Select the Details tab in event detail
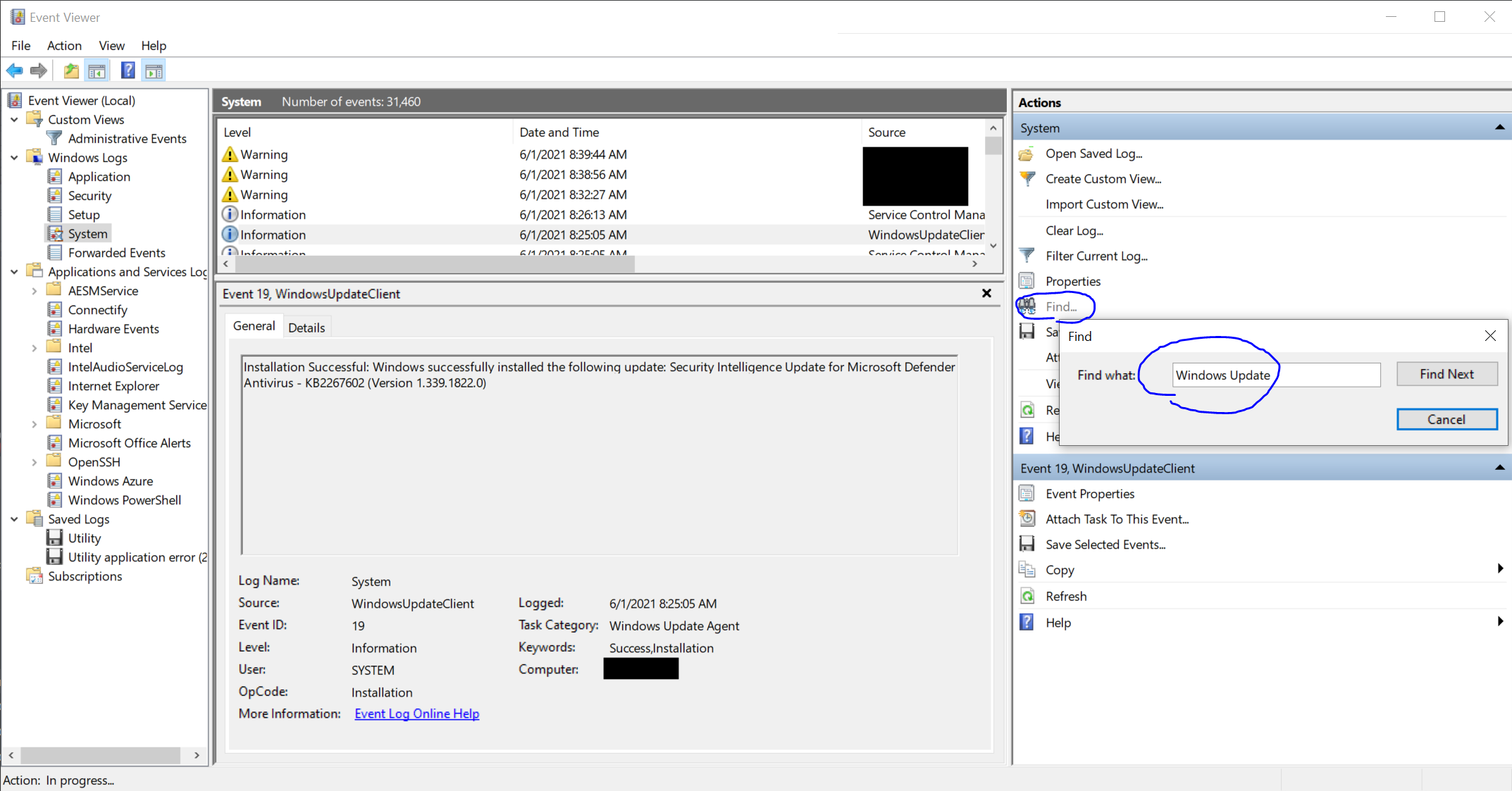The image size is (1512, 791). [306, 327]
